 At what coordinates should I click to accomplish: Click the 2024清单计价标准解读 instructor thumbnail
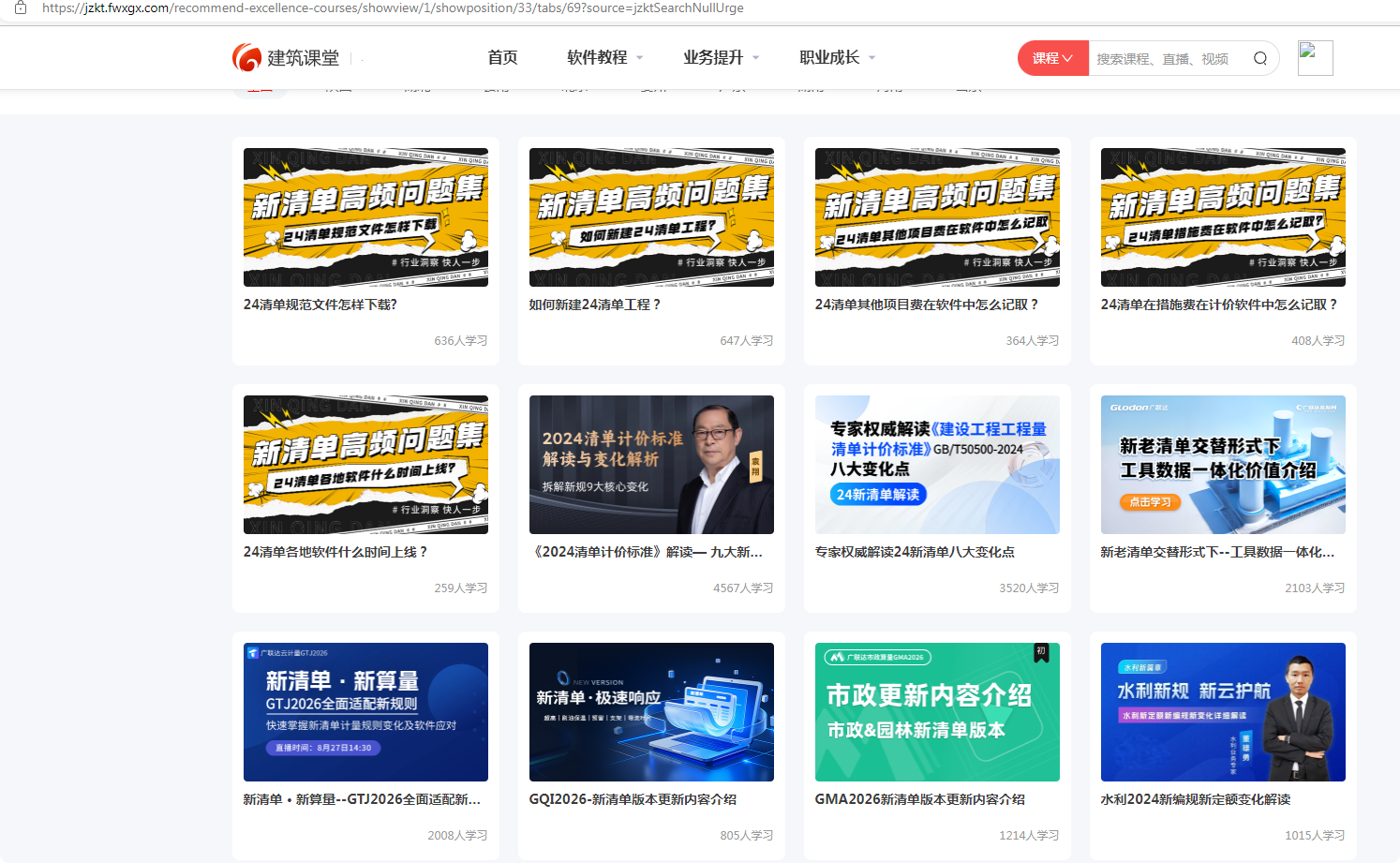(x=651, y=464)
